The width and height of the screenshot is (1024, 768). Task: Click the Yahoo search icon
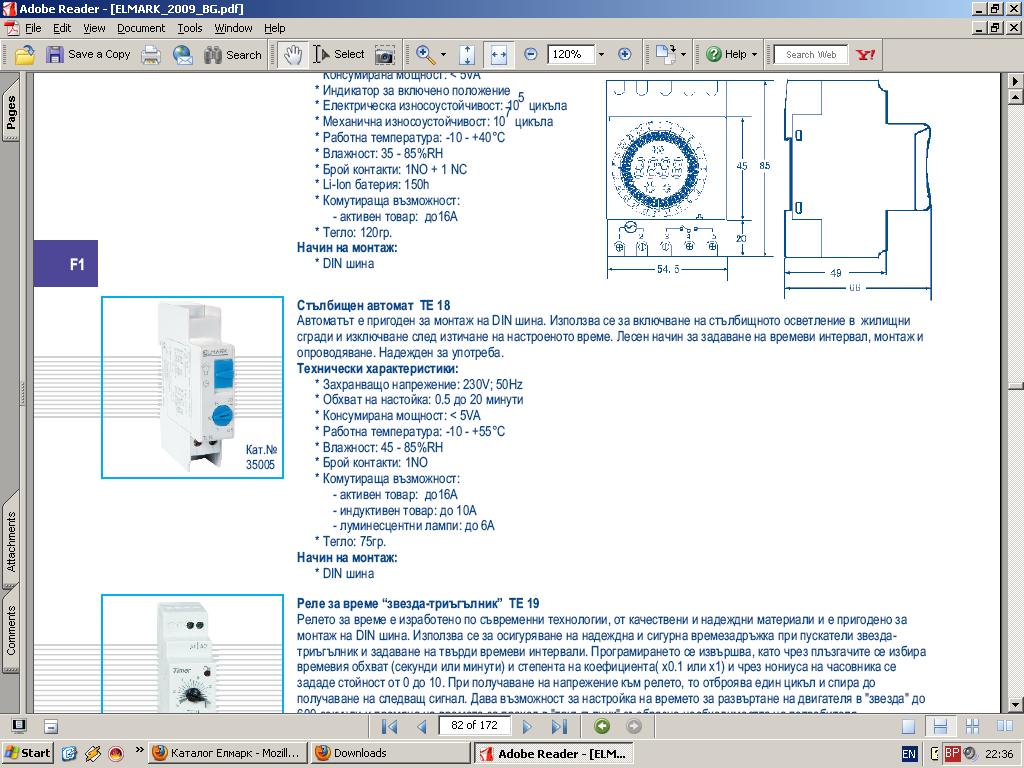click(865, 55)
